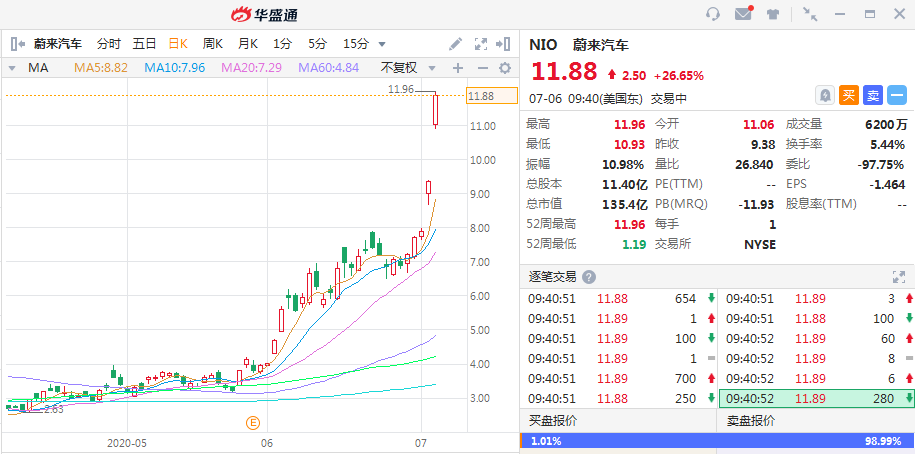918x454 pixels.
Task: Select the highlighted 09:40:52 trade of 280
Action: (x=817, y=399)
